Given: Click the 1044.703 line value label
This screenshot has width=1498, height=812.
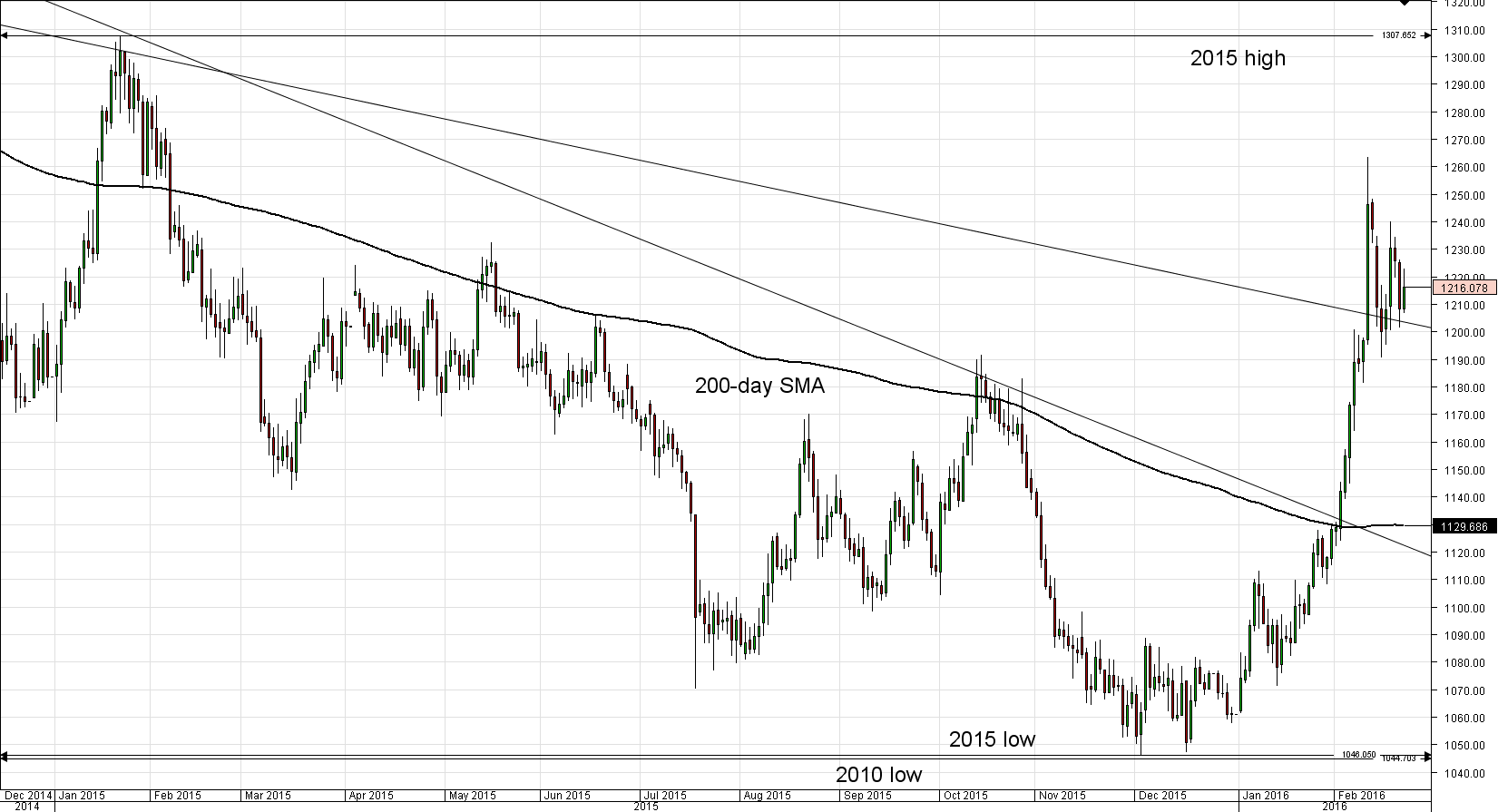Looking at the screenshot, I should (1399, 758).
